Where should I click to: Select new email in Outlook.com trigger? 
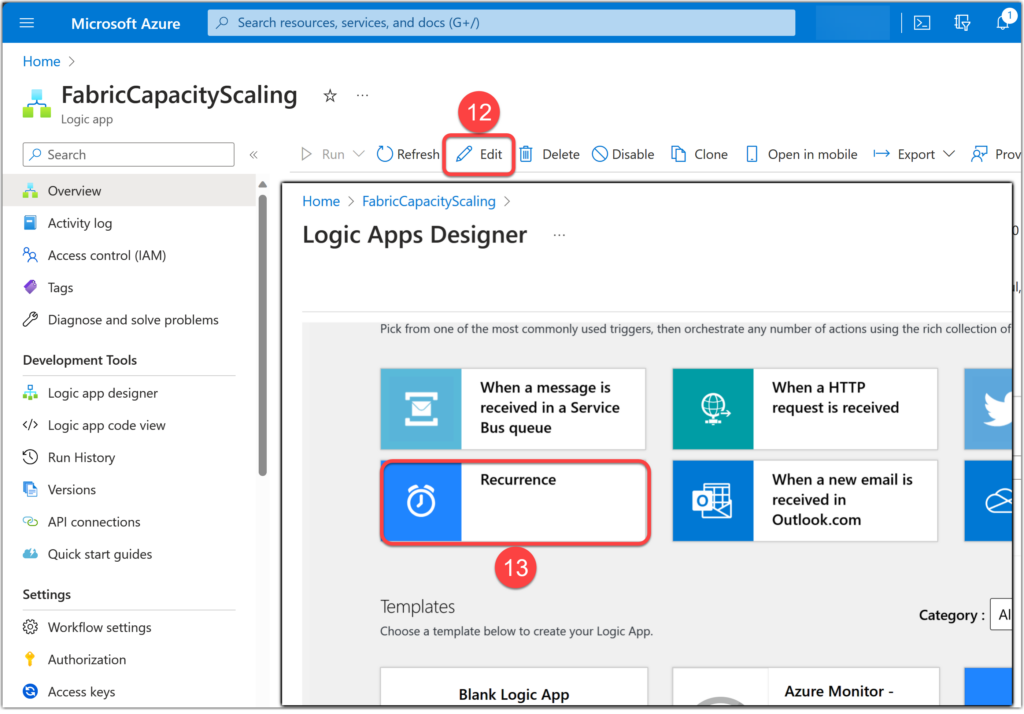click(x=805, y=501)
